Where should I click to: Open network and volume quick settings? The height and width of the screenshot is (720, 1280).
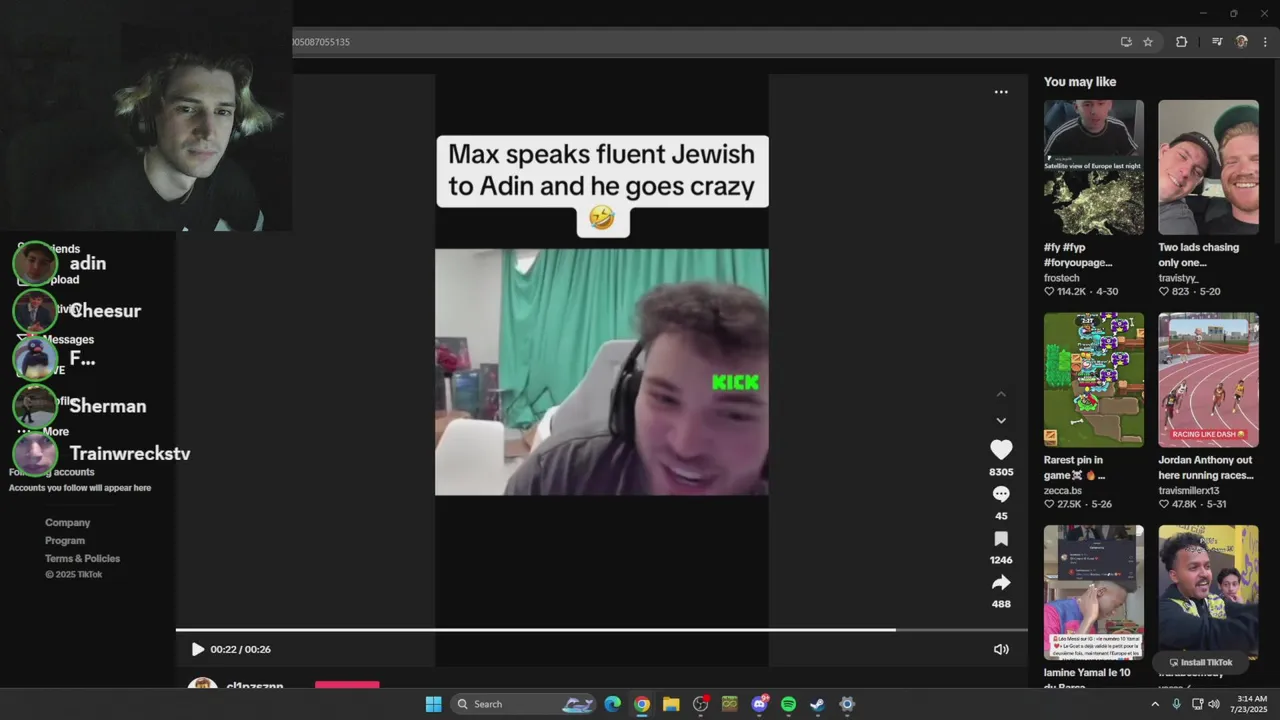tap(1205, 704)
